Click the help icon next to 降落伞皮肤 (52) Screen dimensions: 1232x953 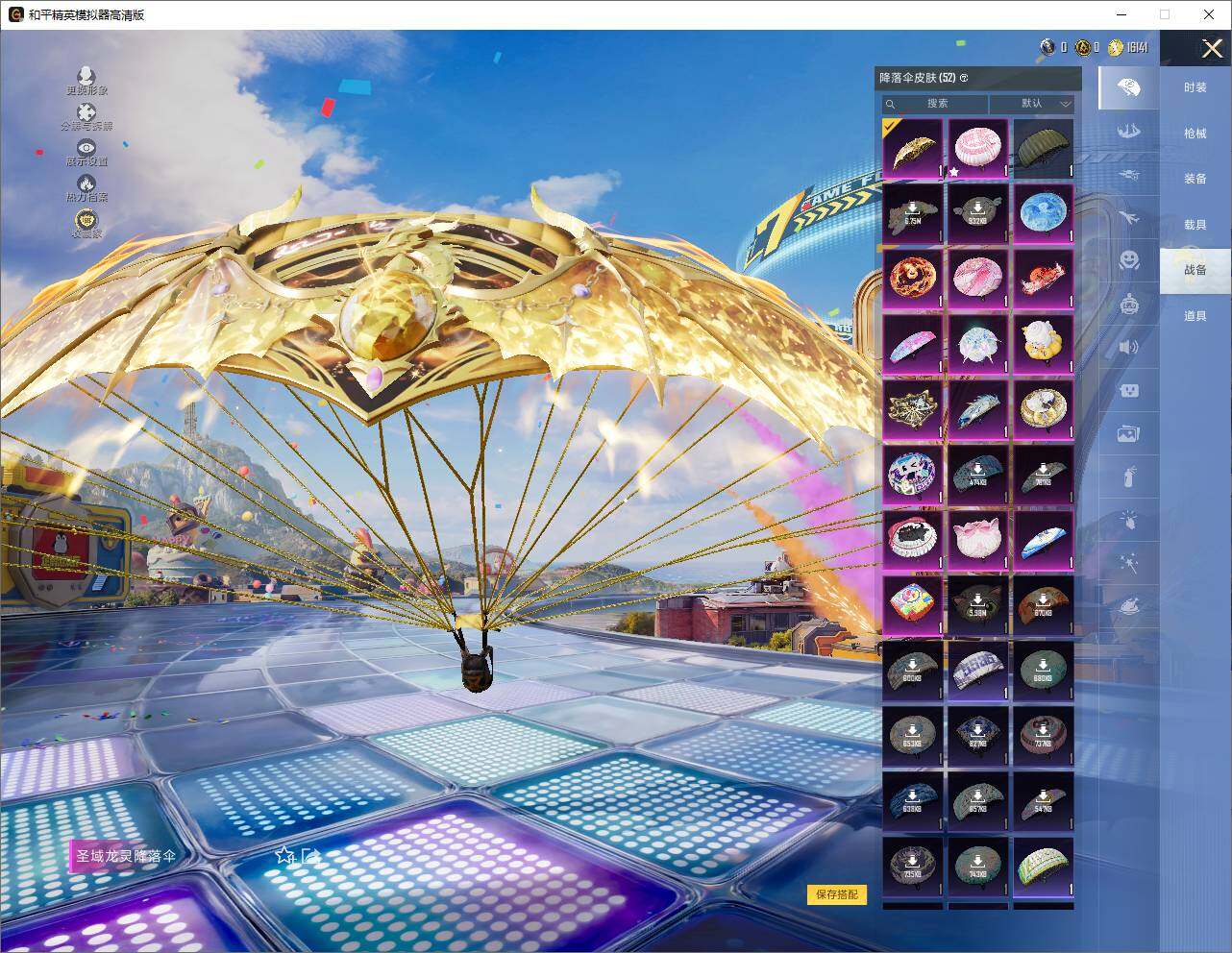[964, 78]
